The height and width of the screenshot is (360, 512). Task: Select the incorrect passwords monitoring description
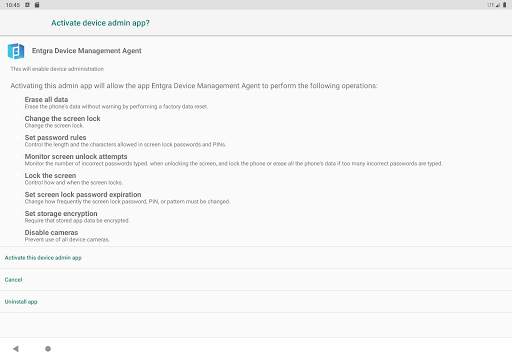(x=233, y=164)
